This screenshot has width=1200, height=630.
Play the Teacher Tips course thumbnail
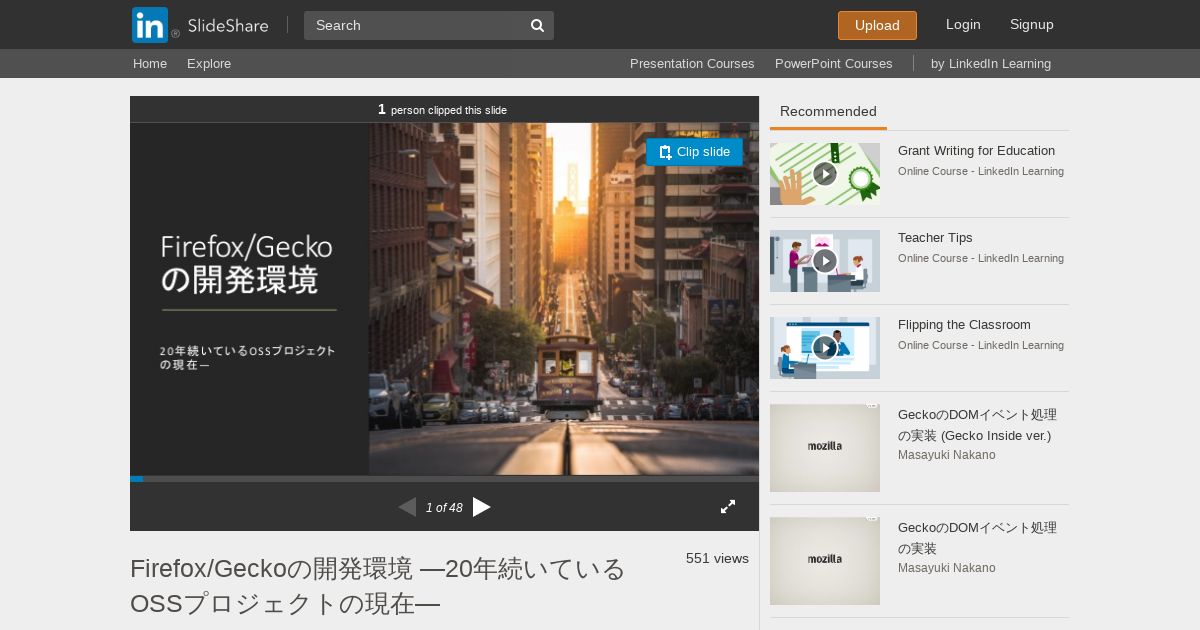[825, 261]
